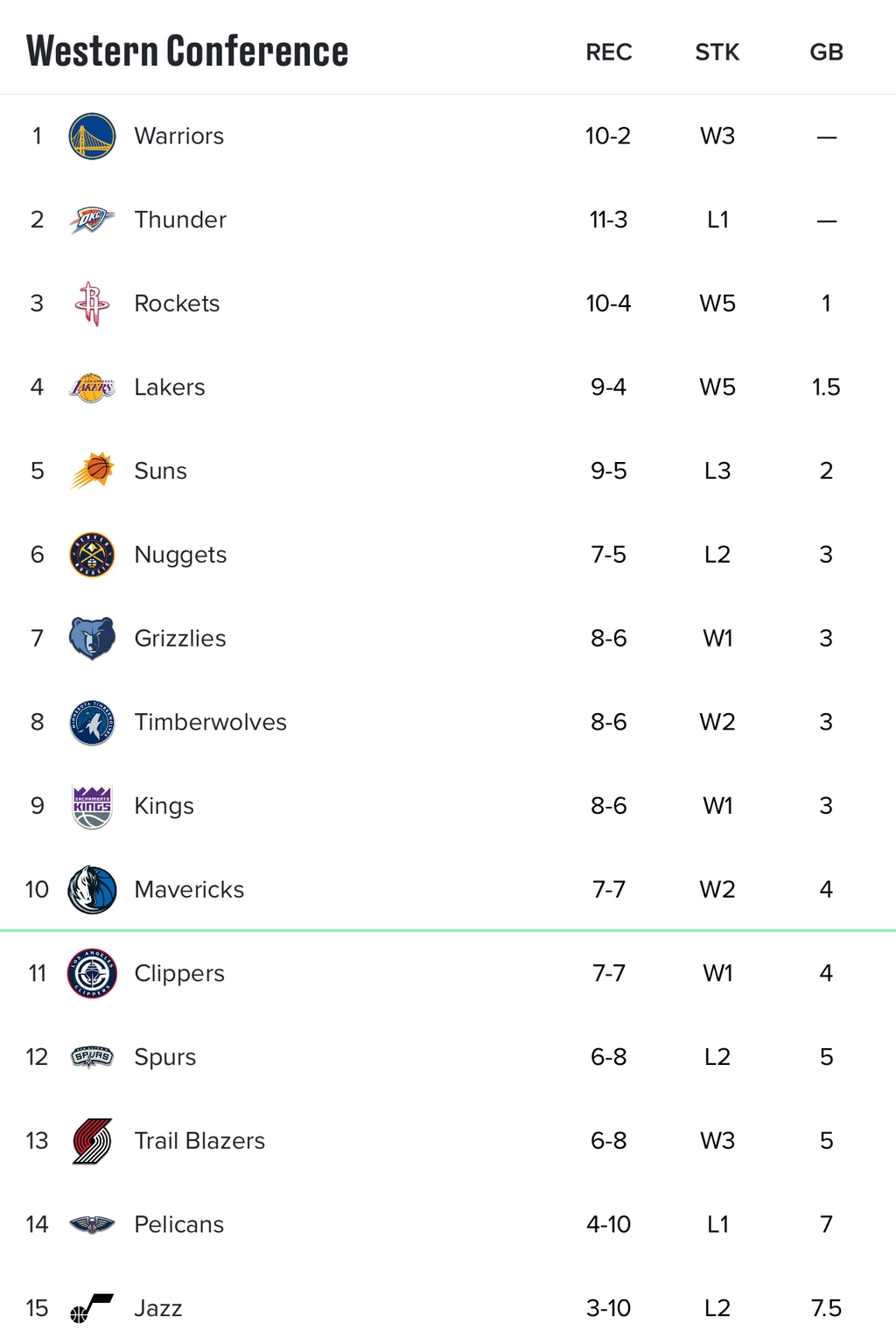Click the Western Conference heading
The width and height of the screenshot is (896, 1330).
pyautogui.click(x=187, y=50)
